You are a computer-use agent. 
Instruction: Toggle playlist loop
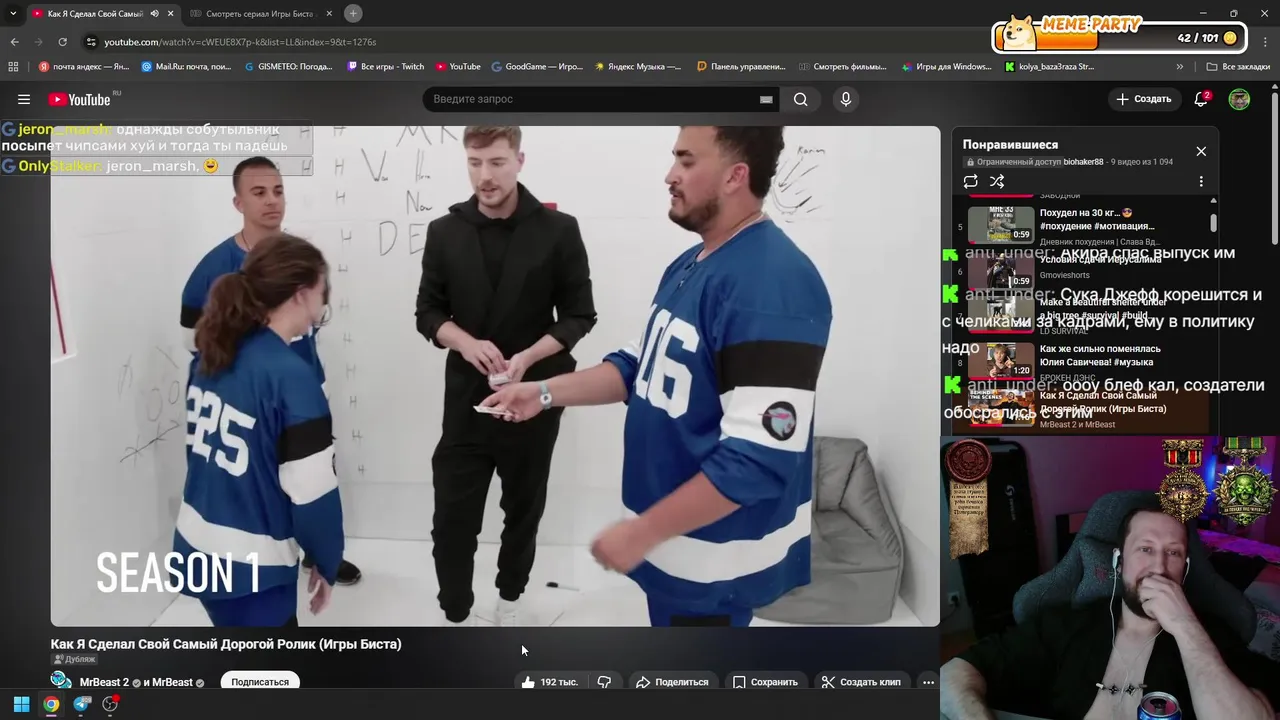click(x=970, y=181)
